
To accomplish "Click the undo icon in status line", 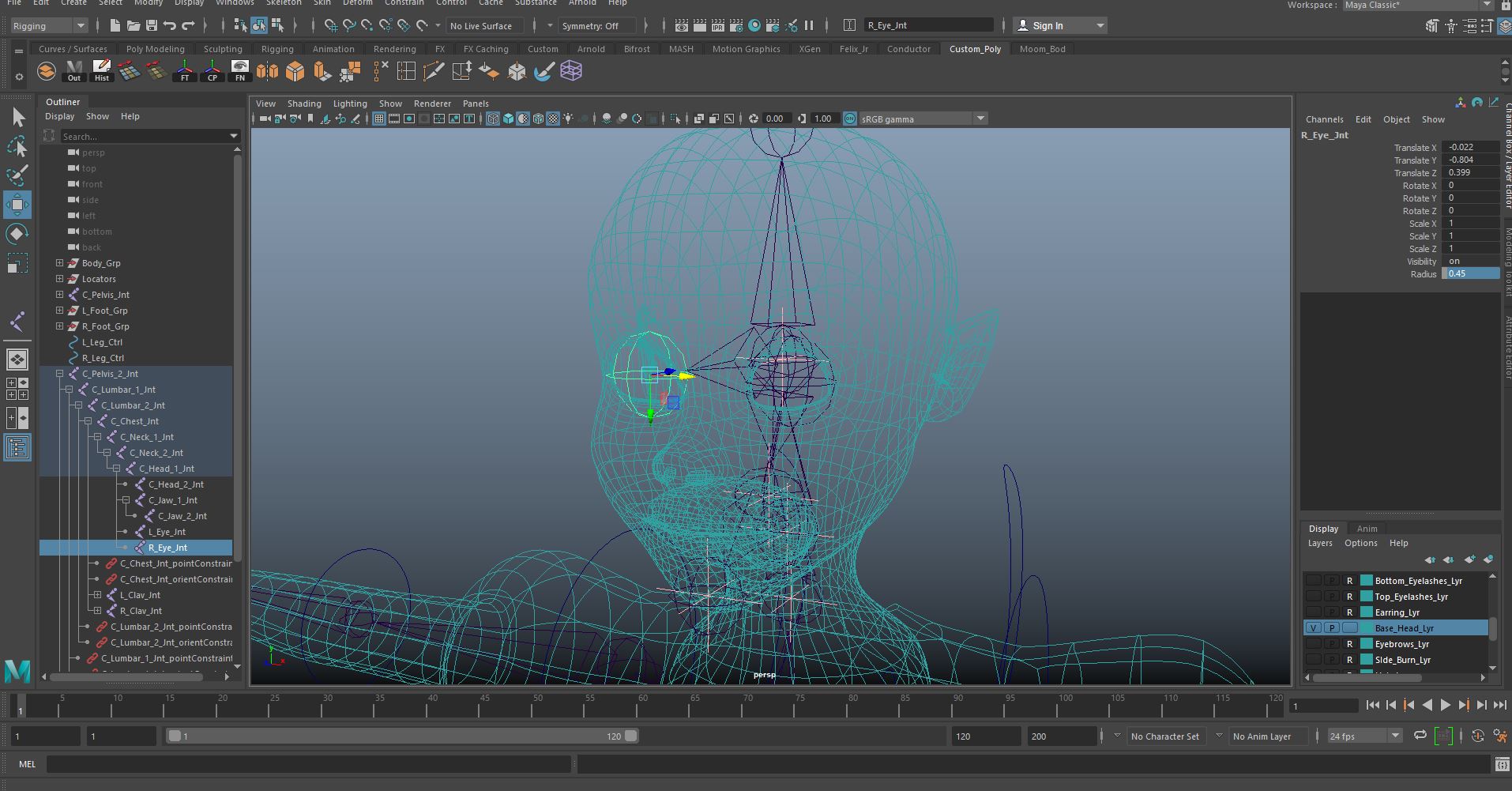I will coord(170,26).
